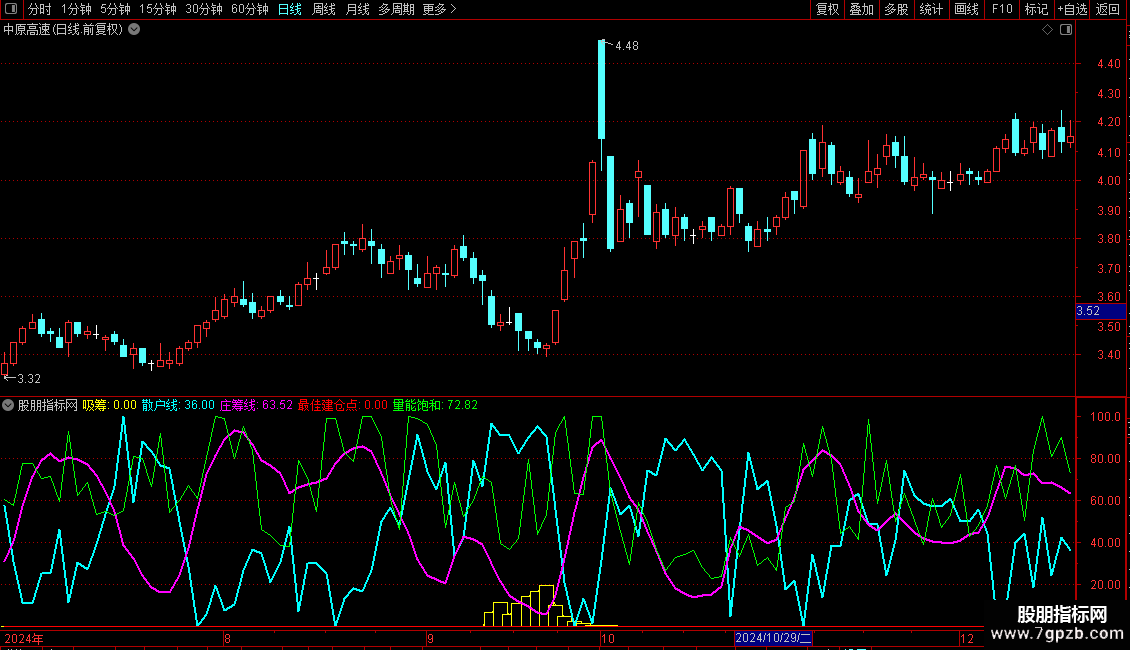Image resolution: width=1130 pixels, height=650 pixels.
Task: Select the 5分钟 period tab
Action: 115,9
